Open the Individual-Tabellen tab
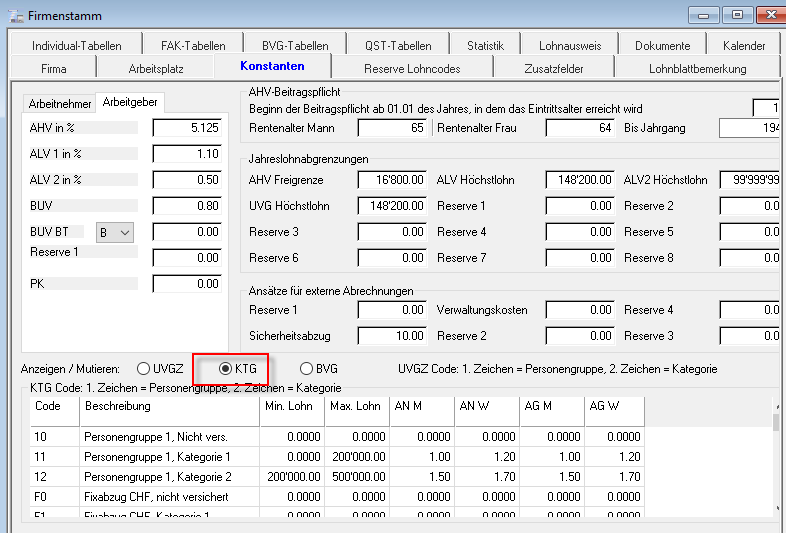 [x=76, y=46]
